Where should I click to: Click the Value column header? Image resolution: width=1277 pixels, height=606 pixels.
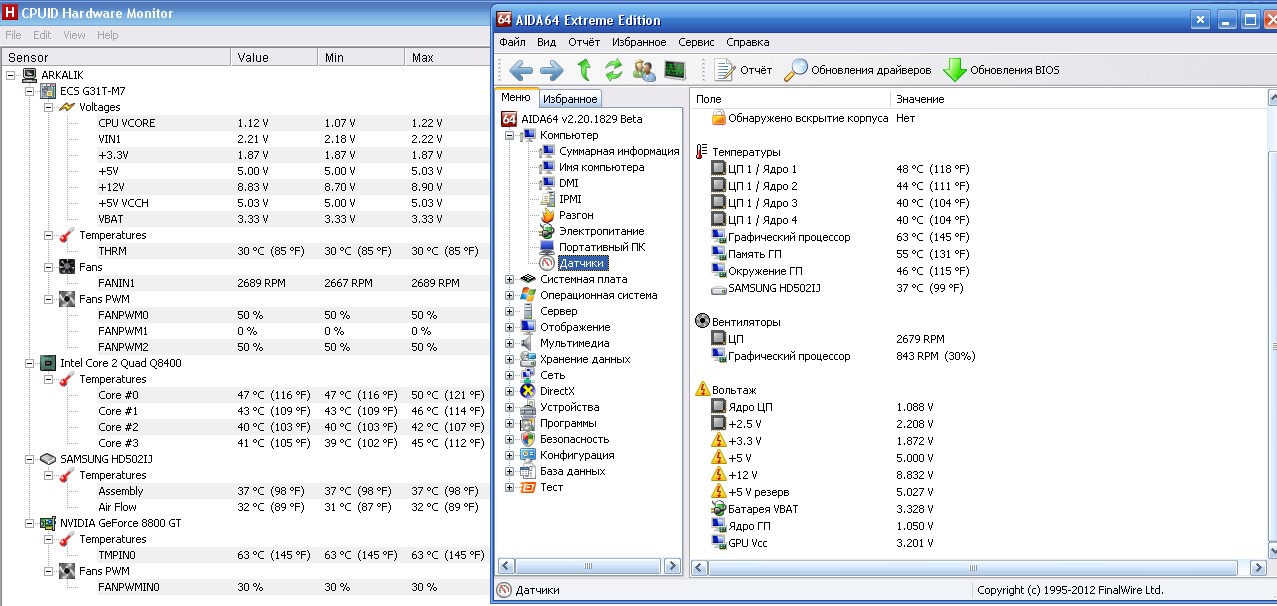click(274, 58)
